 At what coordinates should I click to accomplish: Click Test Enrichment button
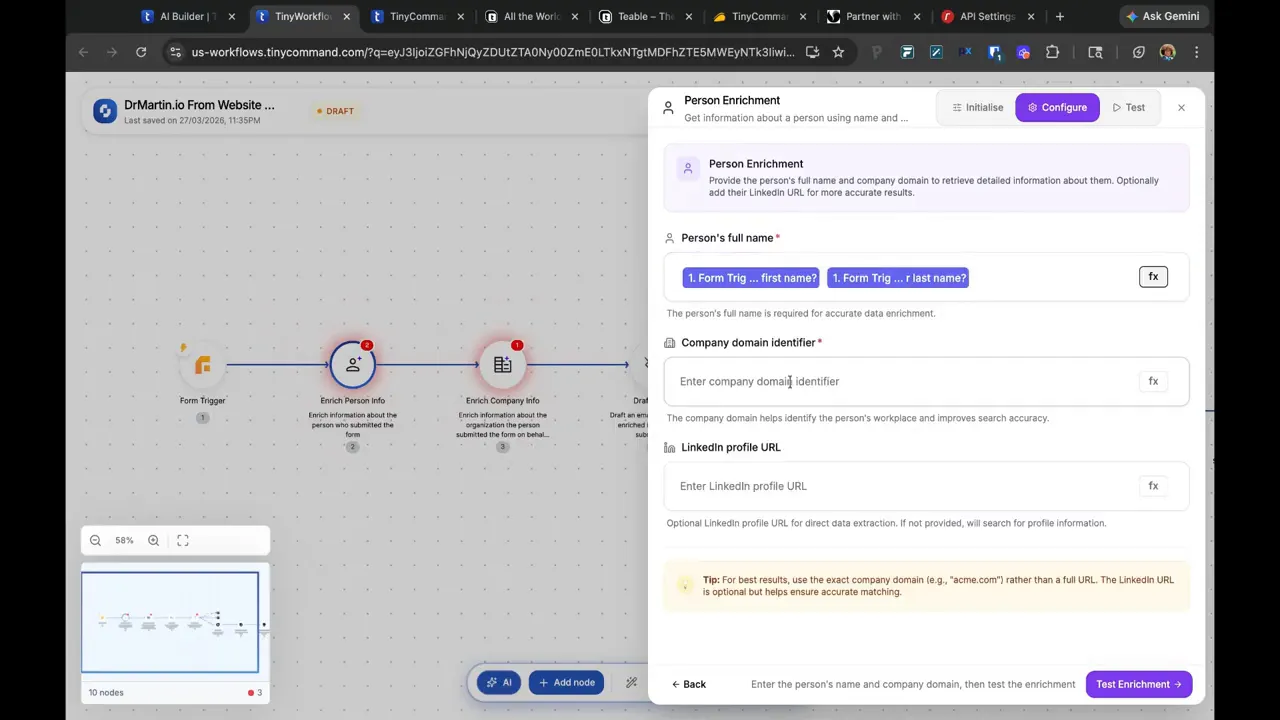[x=1139, y=684]
